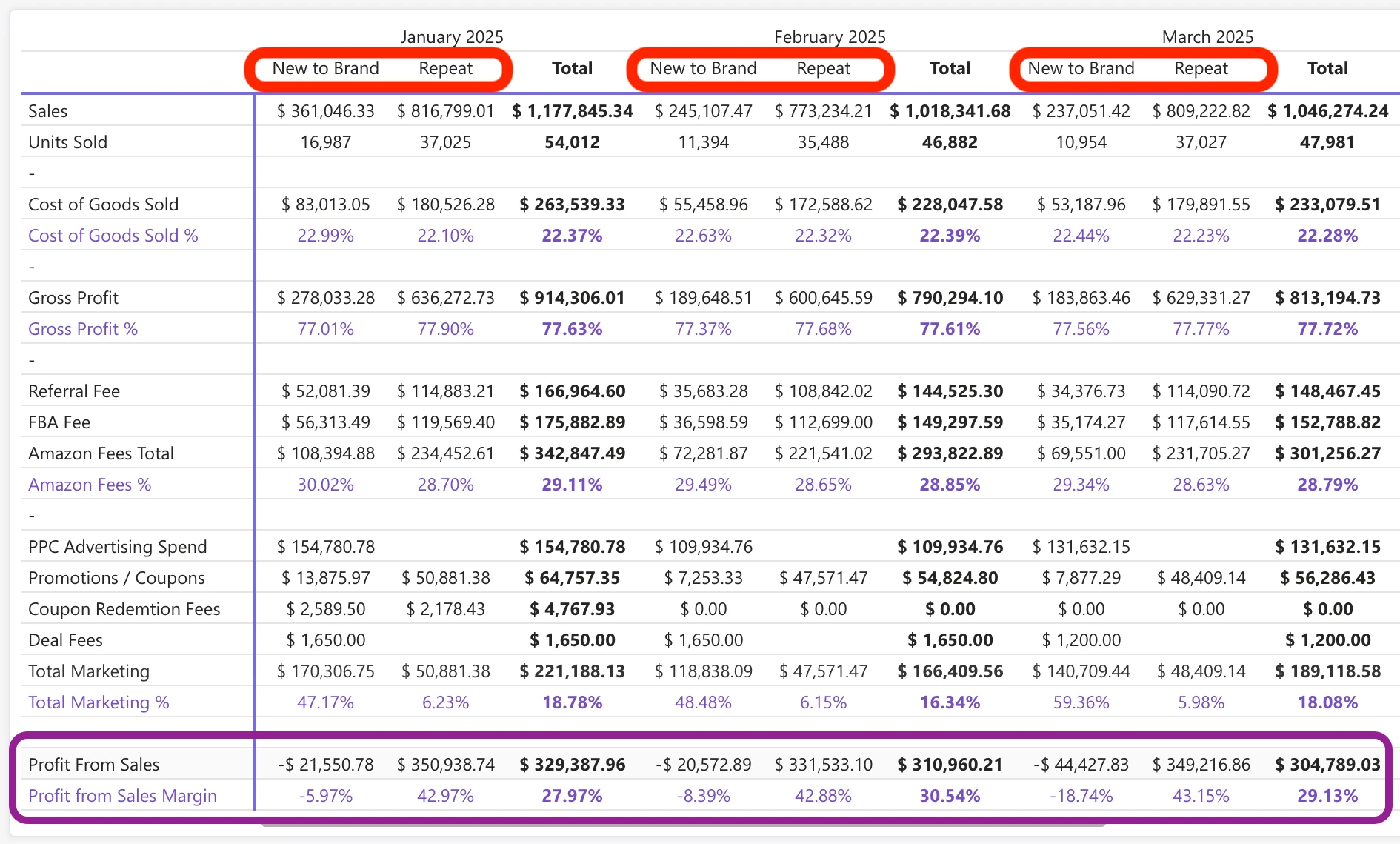The height and width of the screenshot is (844, 1400).
Task: Click the February Repeat column header
Action: (824, 68)
